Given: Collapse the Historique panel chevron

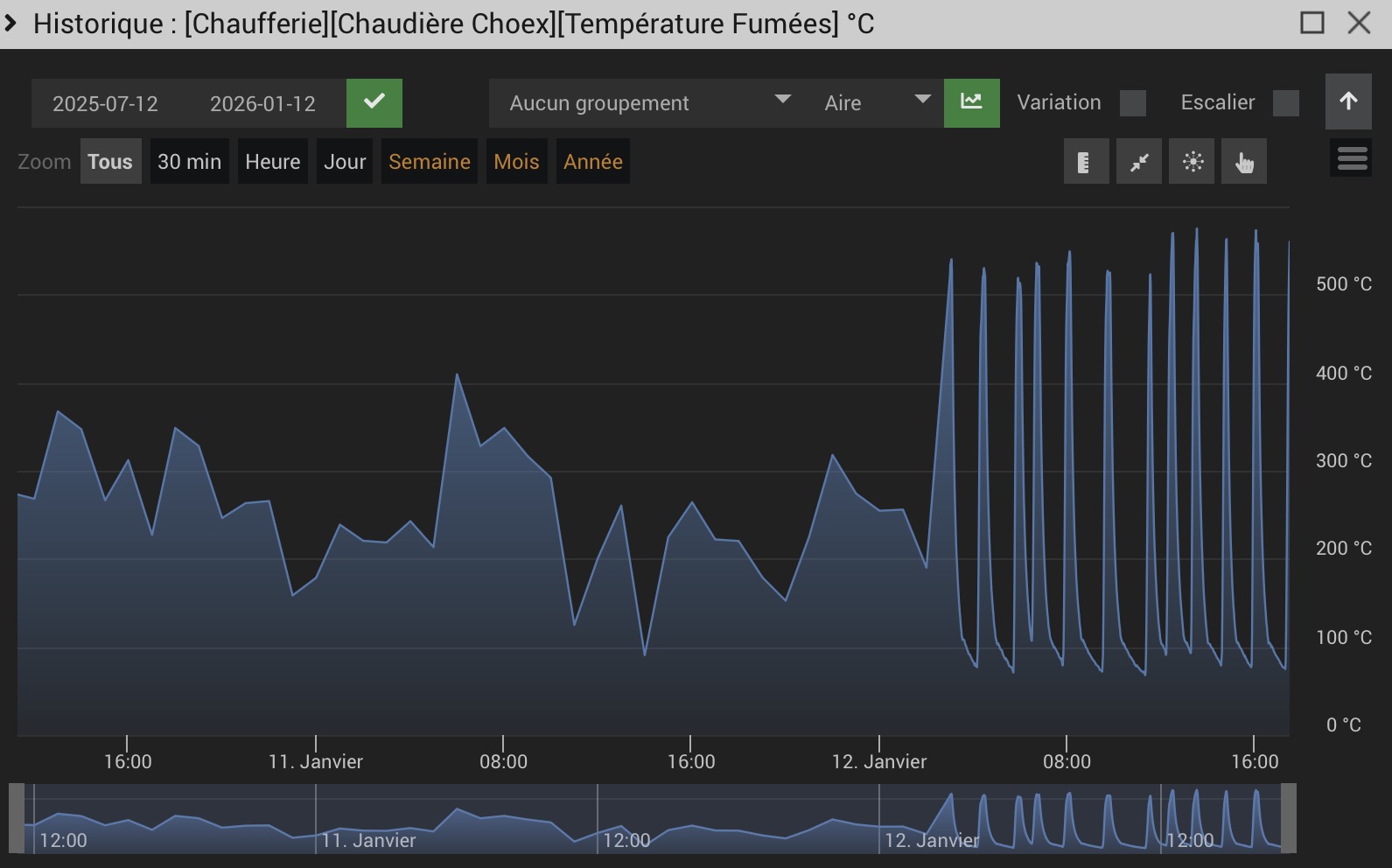Looking at the screenshot, I should (11, 24).
